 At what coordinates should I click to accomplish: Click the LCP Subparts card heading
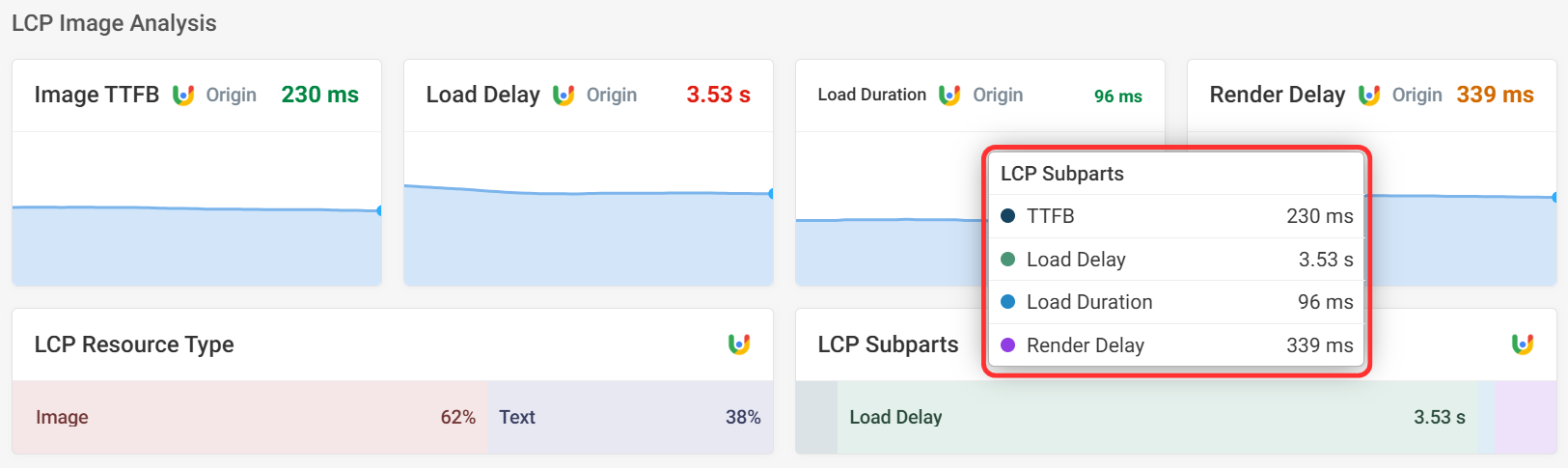(x=889, y=344)
